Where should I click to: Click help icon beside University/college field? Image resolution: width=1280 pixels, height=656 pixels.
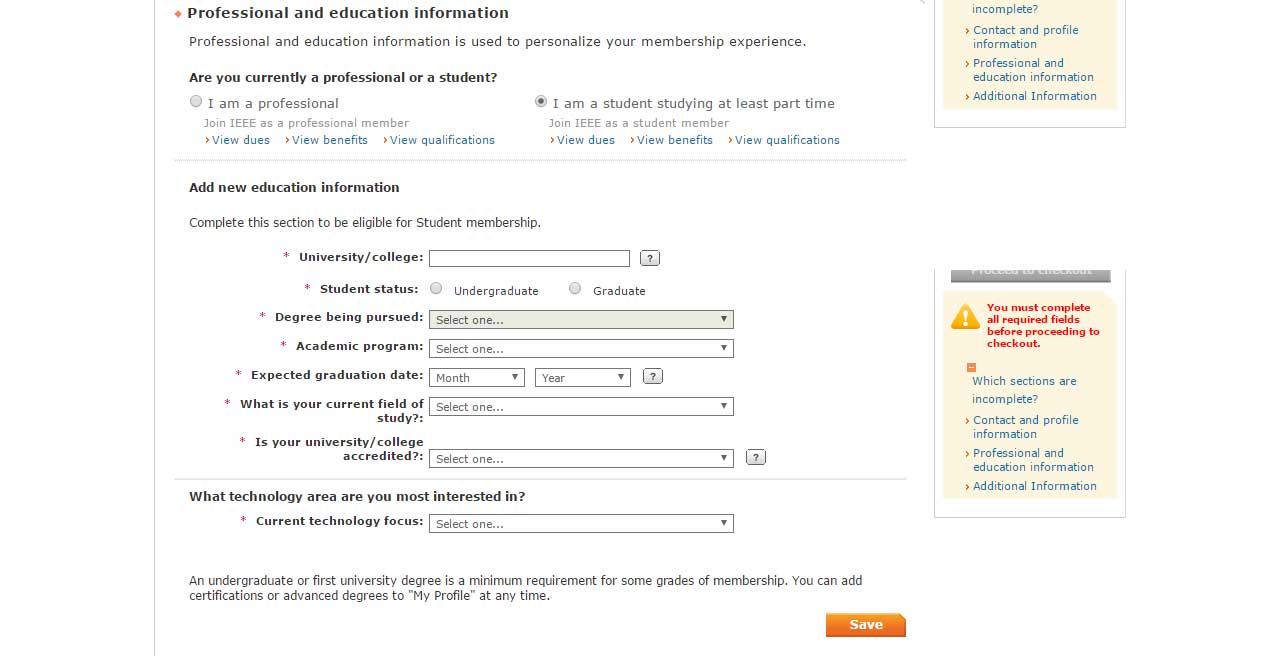[x=650, y=258]
